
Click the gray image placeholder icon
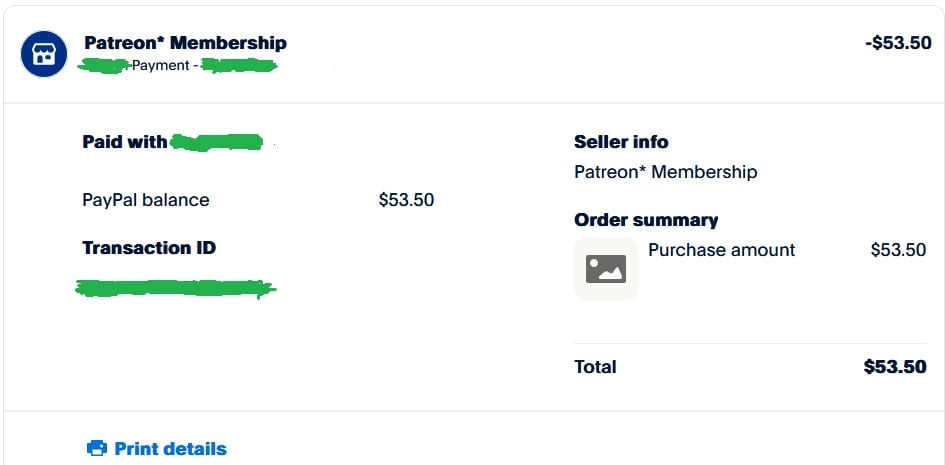[x=606, y=269]
